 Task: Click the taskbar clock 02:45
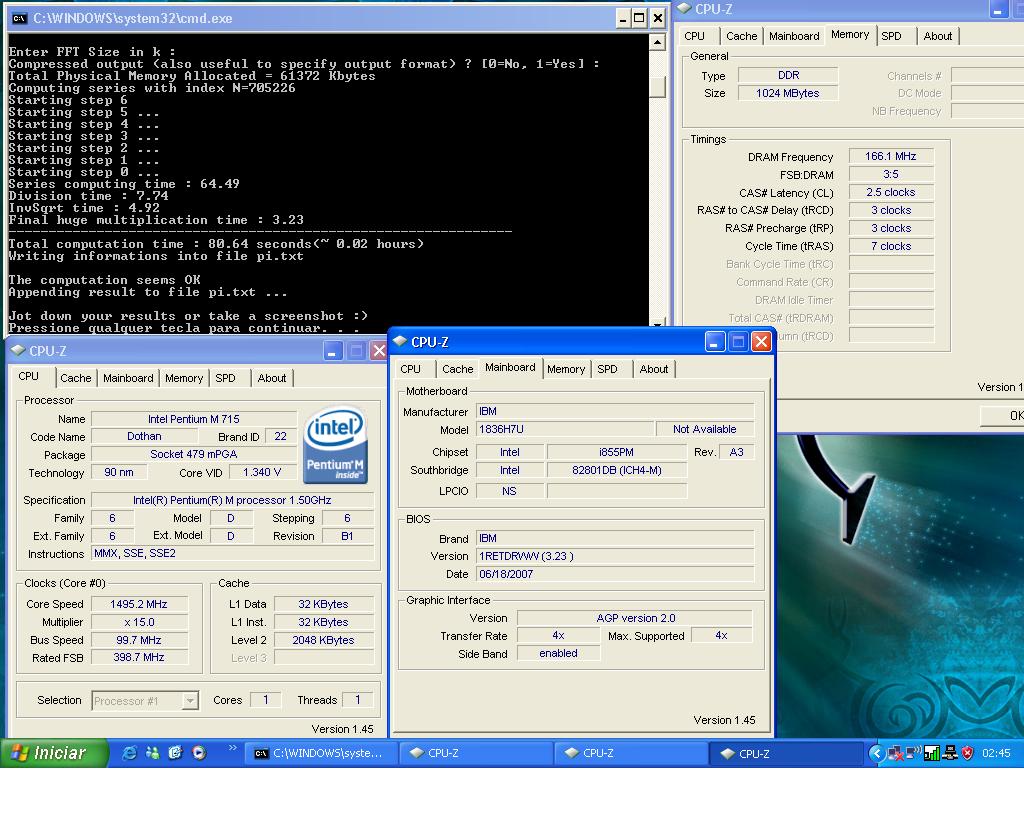[x=996, y=753]
